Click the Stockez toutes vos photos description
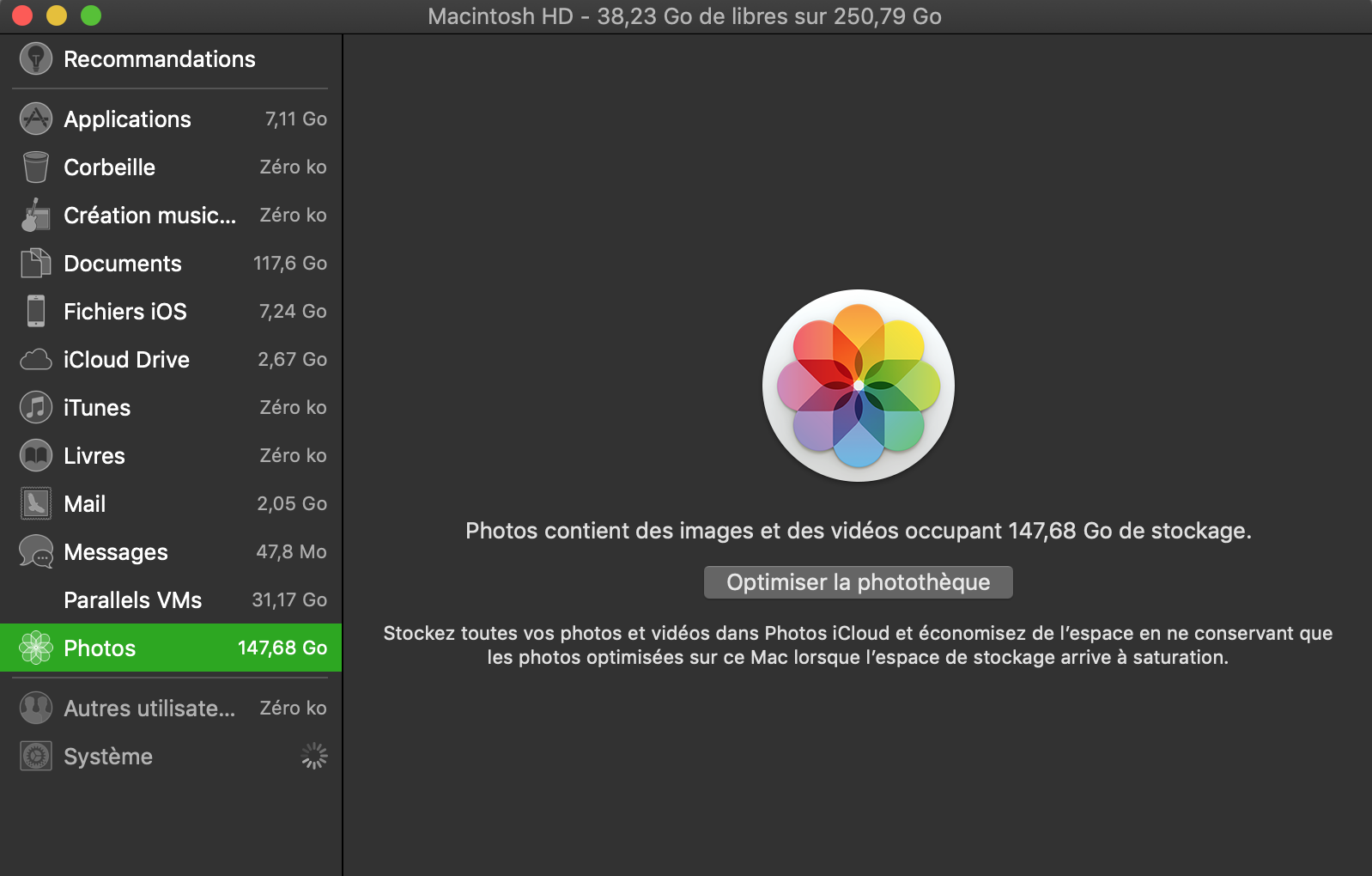The height and width of the screenshot is (876, 1372). click(x=859, y=645)
